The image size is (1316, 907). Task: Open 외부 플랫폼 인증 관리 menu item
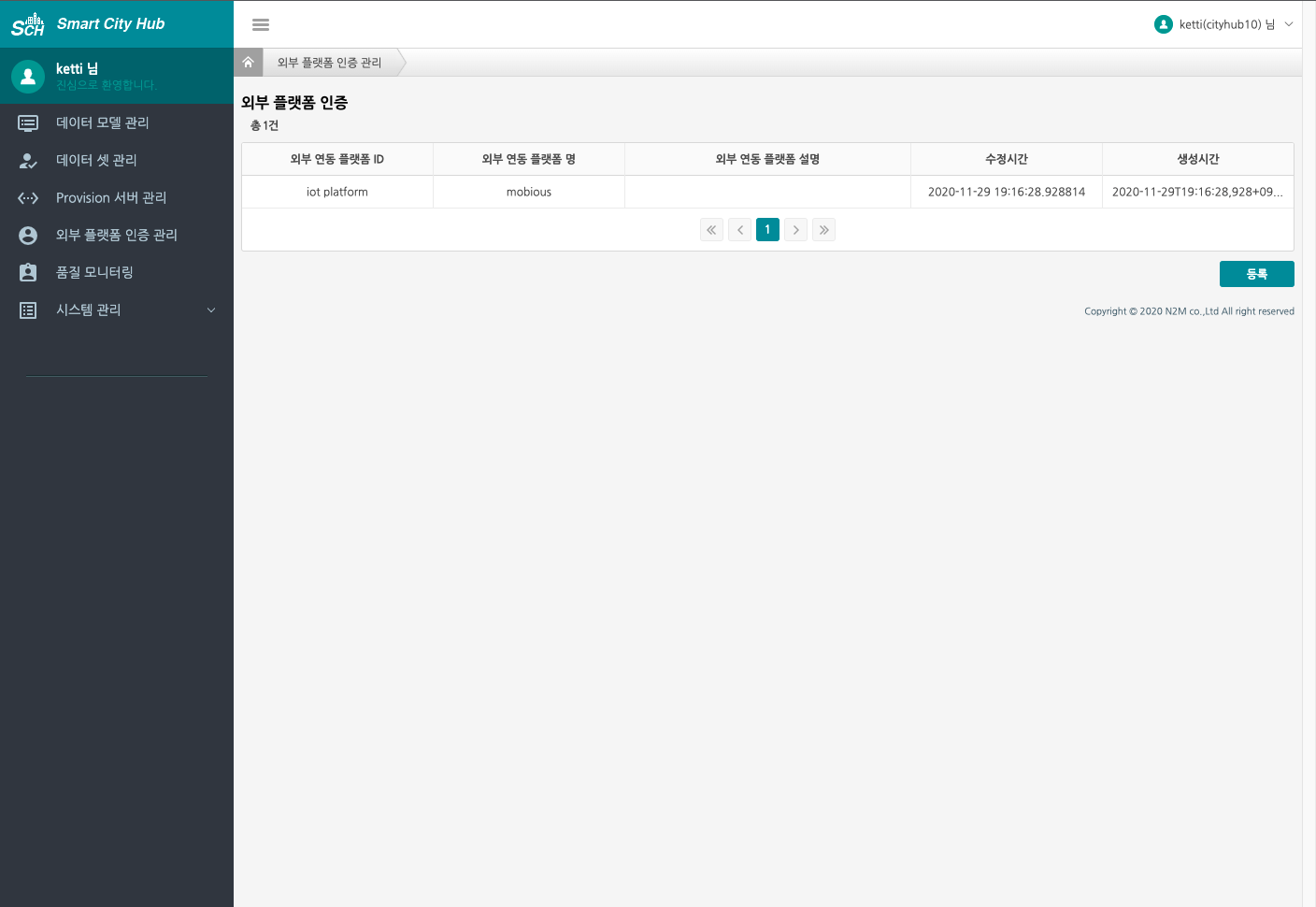click(x=117, y=235)
